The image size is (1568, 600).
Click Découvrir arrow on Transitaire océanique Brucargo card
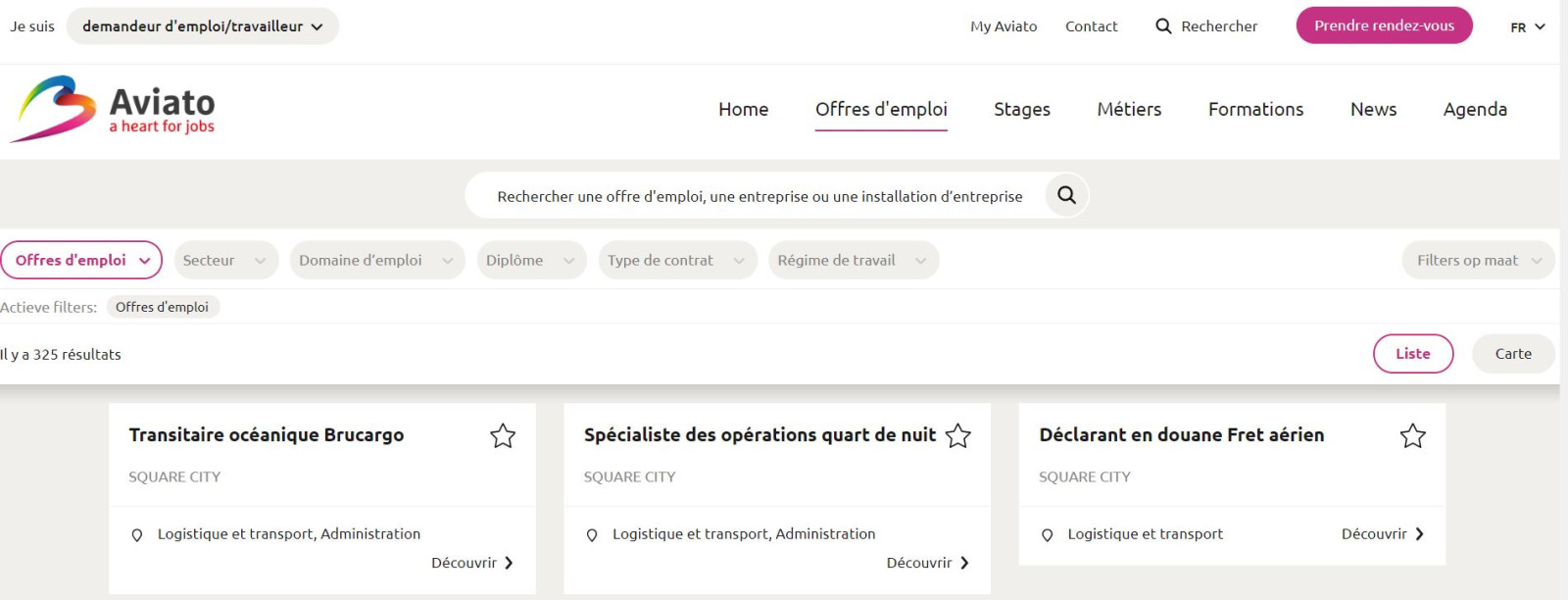point(509,563)
